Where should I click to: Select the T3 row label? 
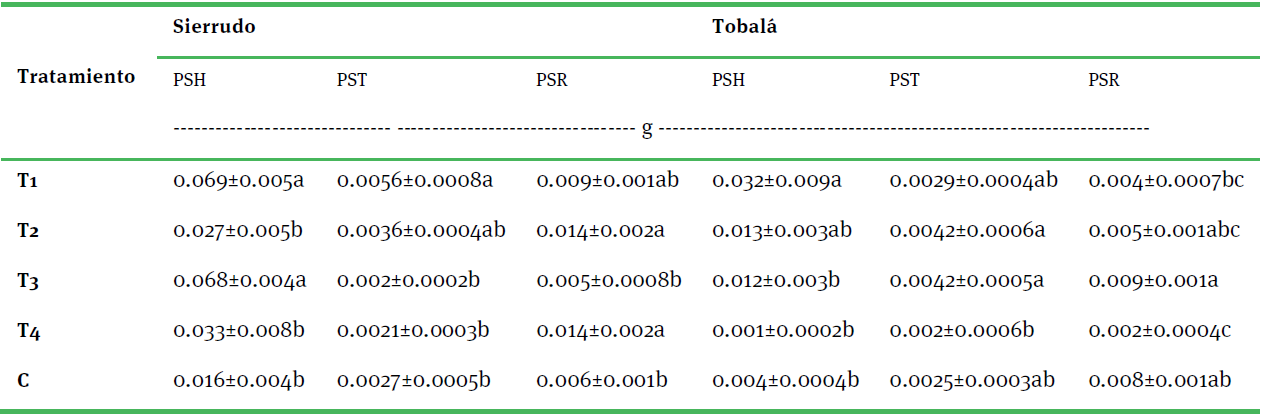(x=28, y=281)
